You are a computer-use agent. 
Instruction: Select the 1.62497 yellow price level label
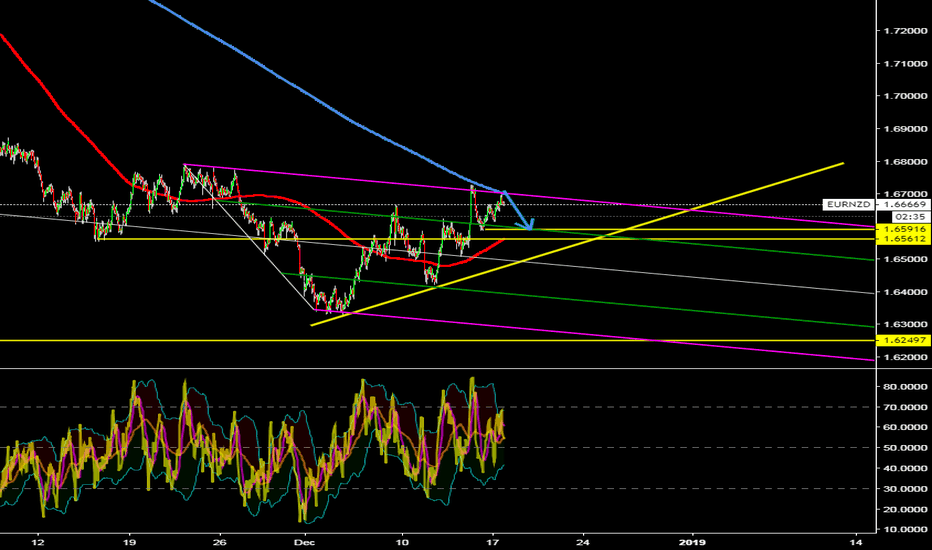[905, 340]
